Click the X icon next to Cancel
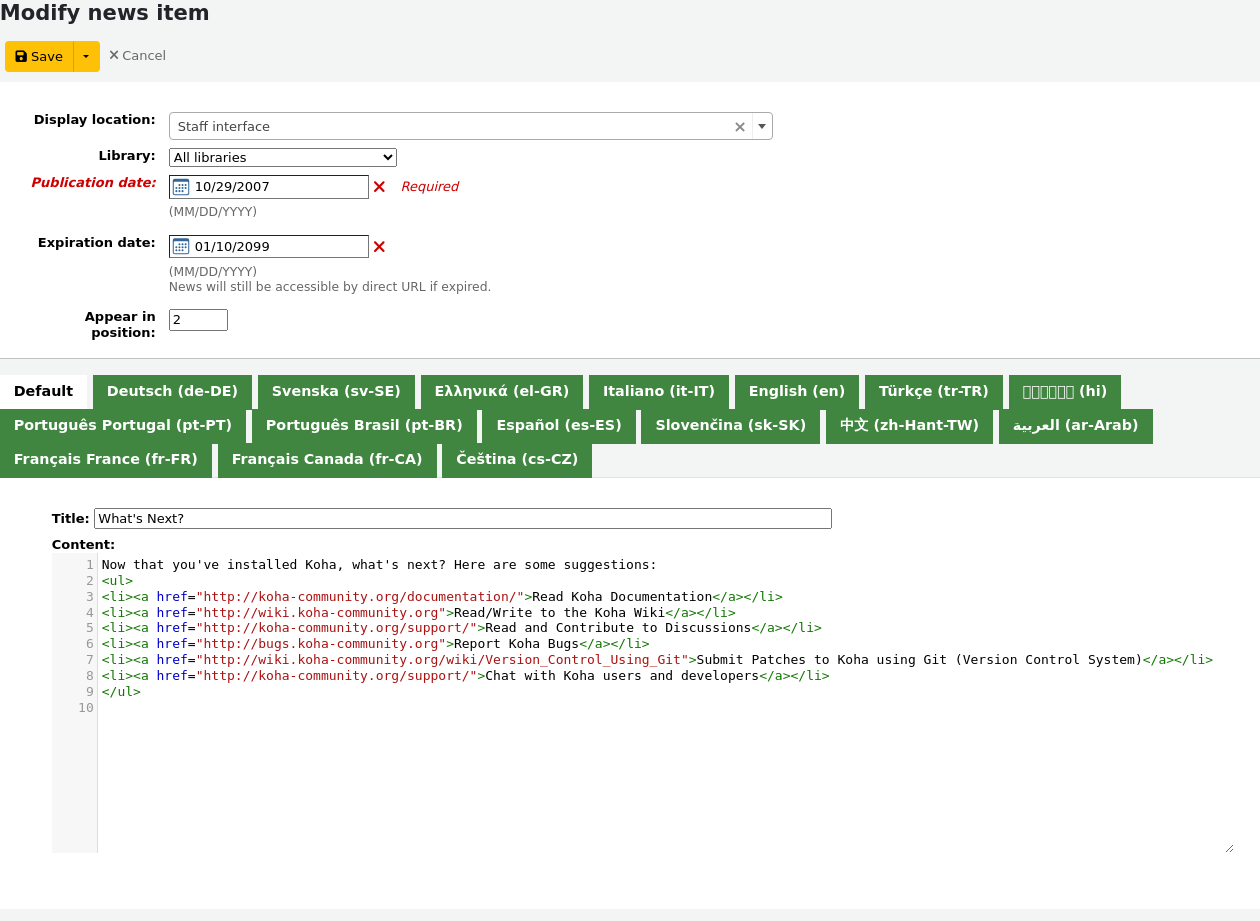Viewport: 1260px width, 921px height. point(113,55)
